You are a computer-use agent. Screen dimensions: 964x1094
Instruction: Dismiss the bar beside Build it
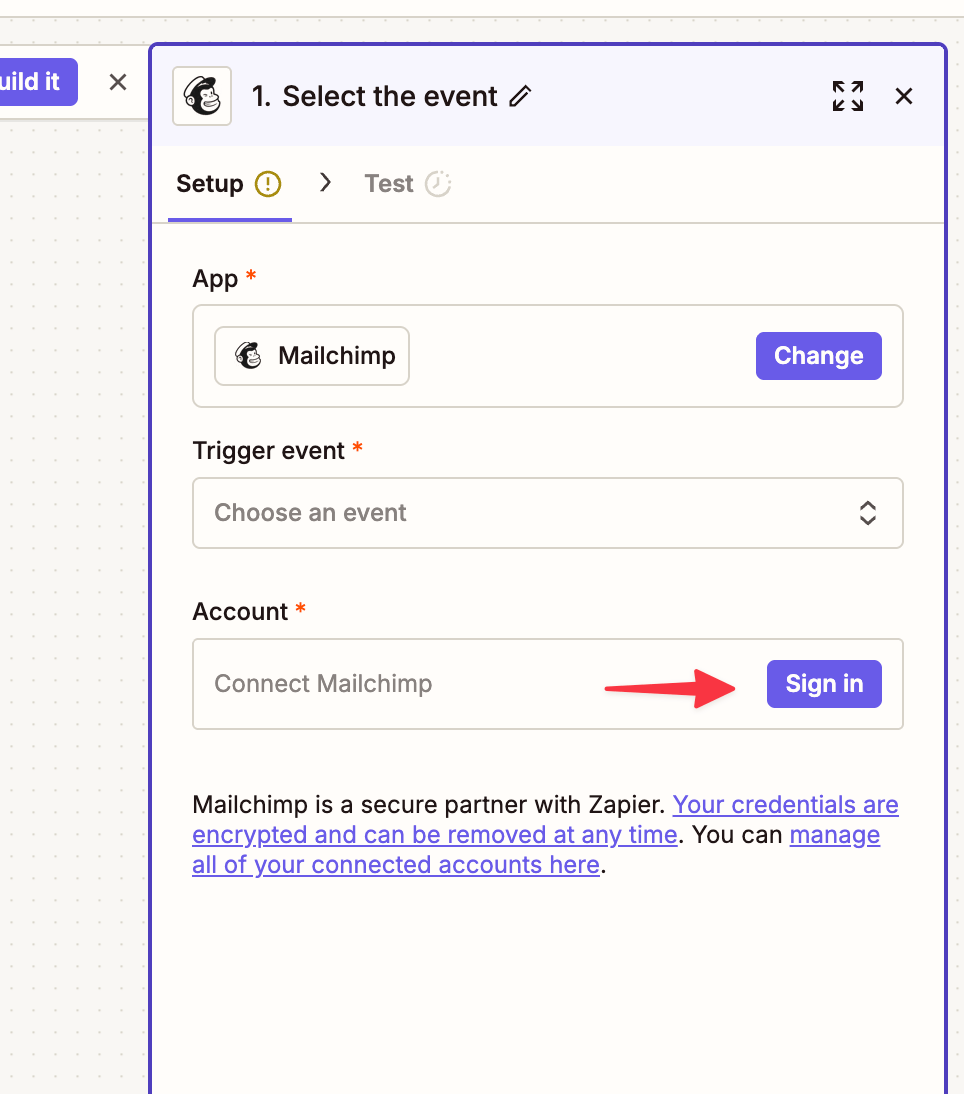118,82
